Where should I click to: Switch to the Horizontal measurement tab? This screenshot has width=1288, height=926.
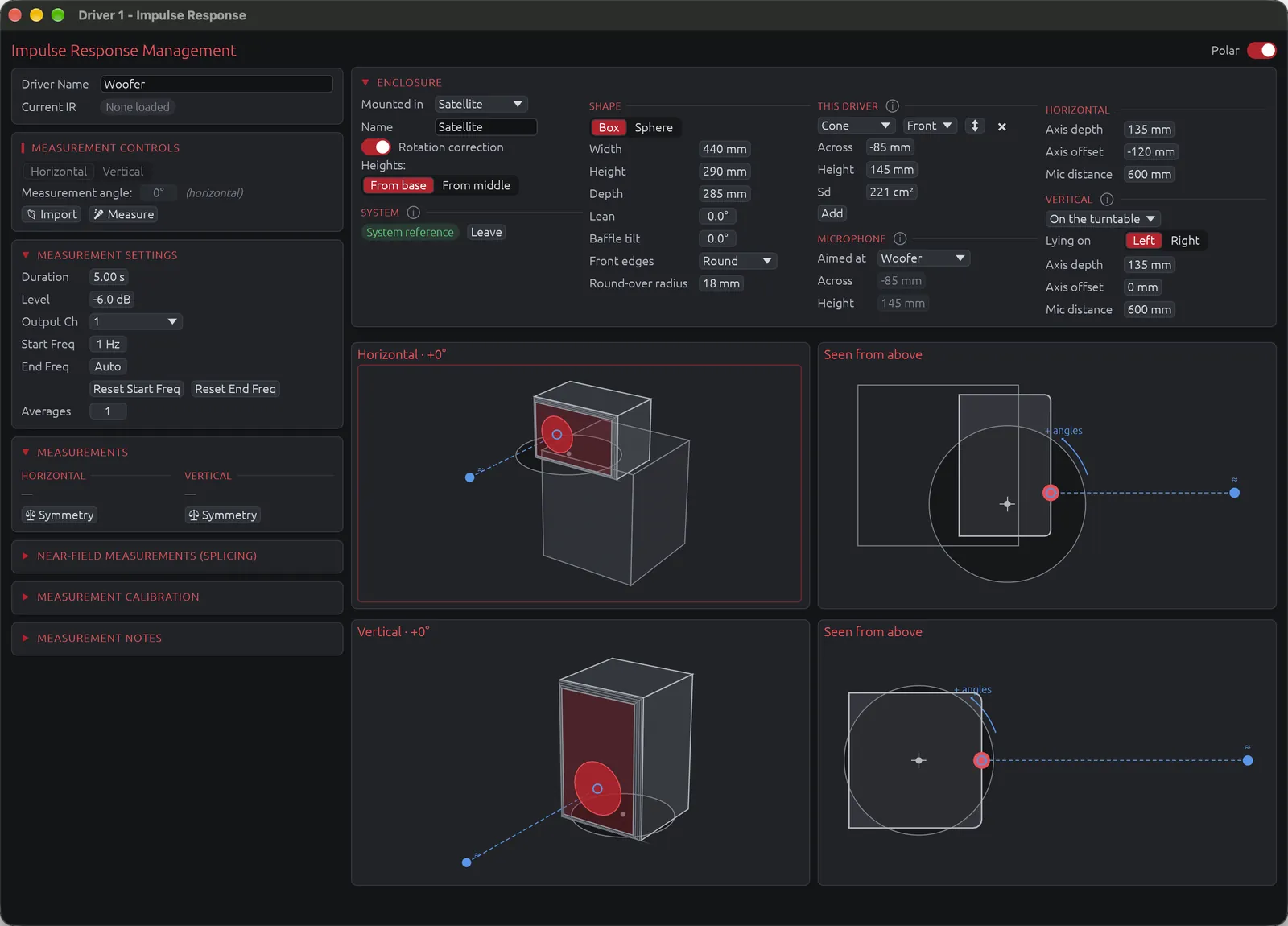[58, 172]
